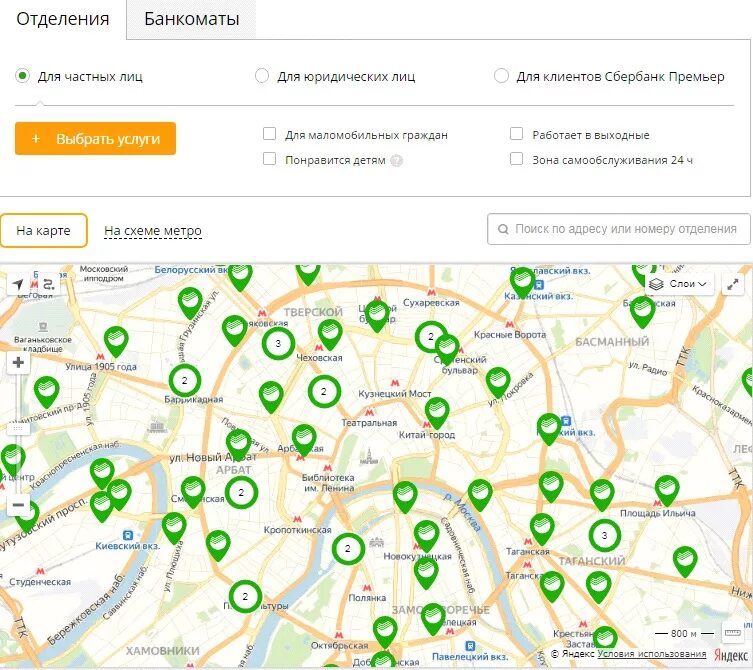This screenshot has width=753, height=670.
Task: Switch to На схеме метро view
Action: 153,231
